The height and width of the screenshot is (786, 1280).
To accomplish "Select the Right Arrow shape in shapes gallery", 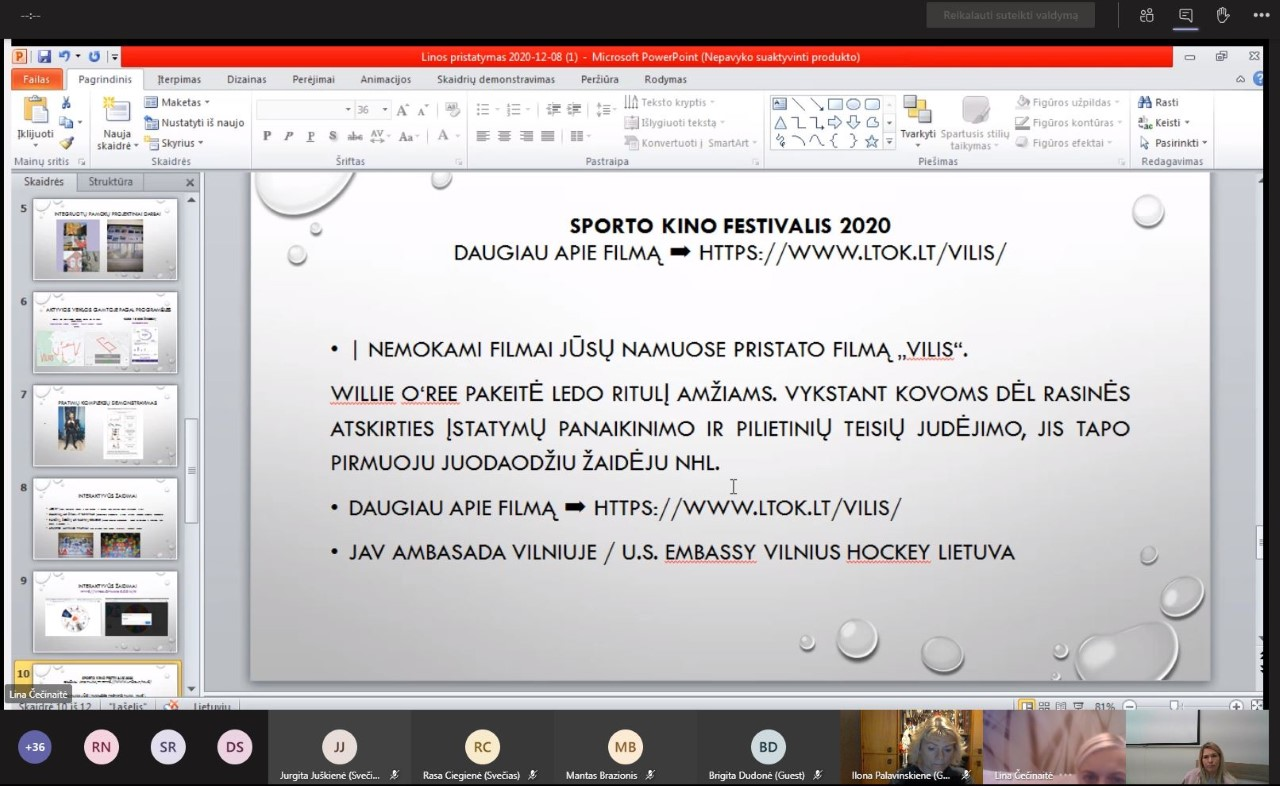I will click(x=835, y=123).
